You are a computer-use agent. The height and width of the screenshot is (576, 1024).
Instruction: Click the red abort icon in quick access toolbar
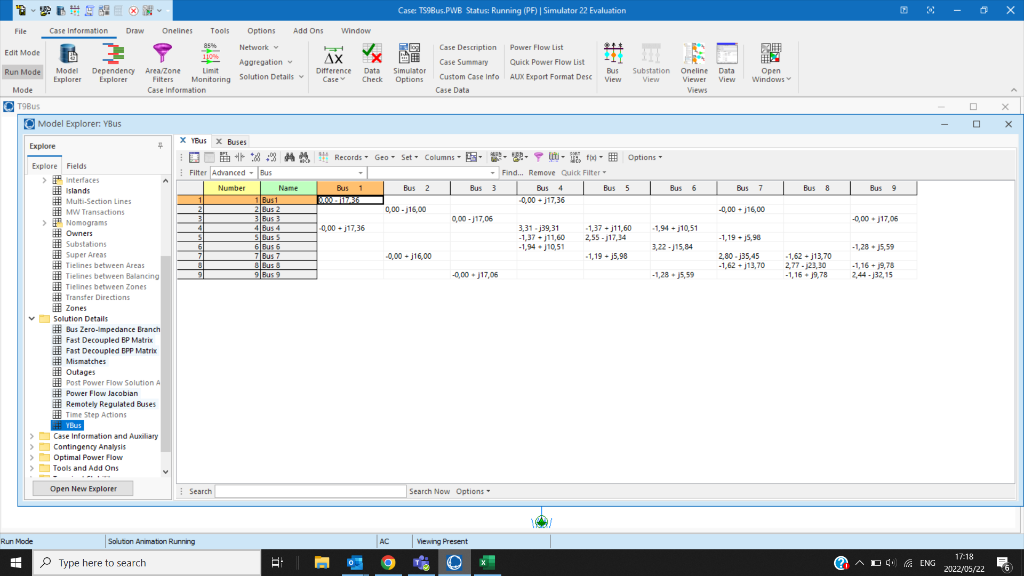pos(133,10)
